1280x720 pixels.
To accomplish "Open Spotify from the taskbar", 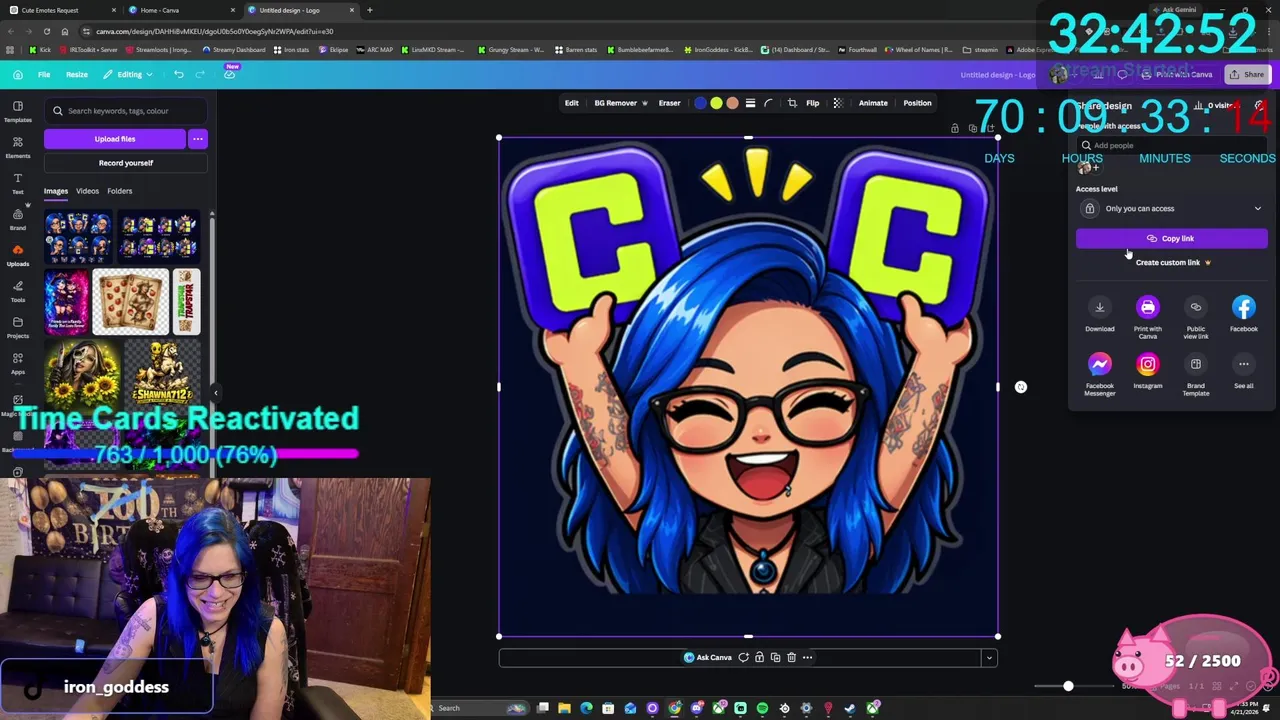I will [x=762, y=708].
